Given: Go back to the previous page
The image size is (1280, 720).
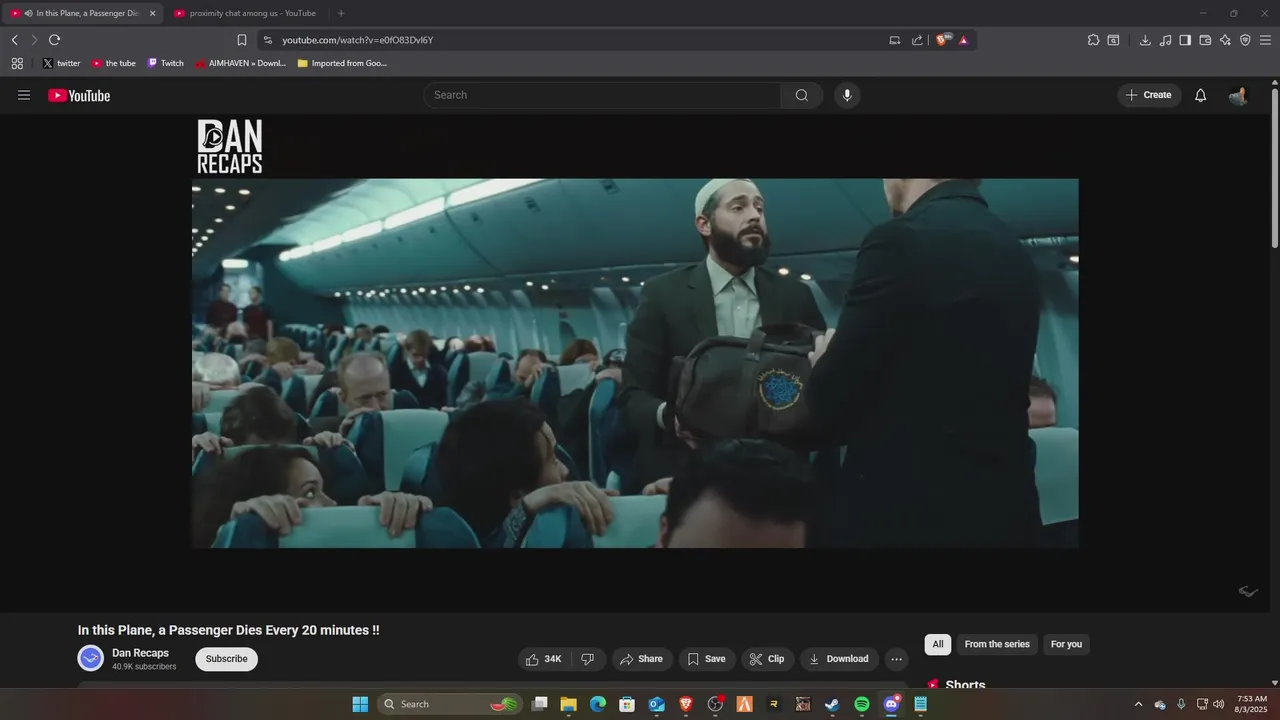Looking at the screenshot, I should tap(14, 40).
